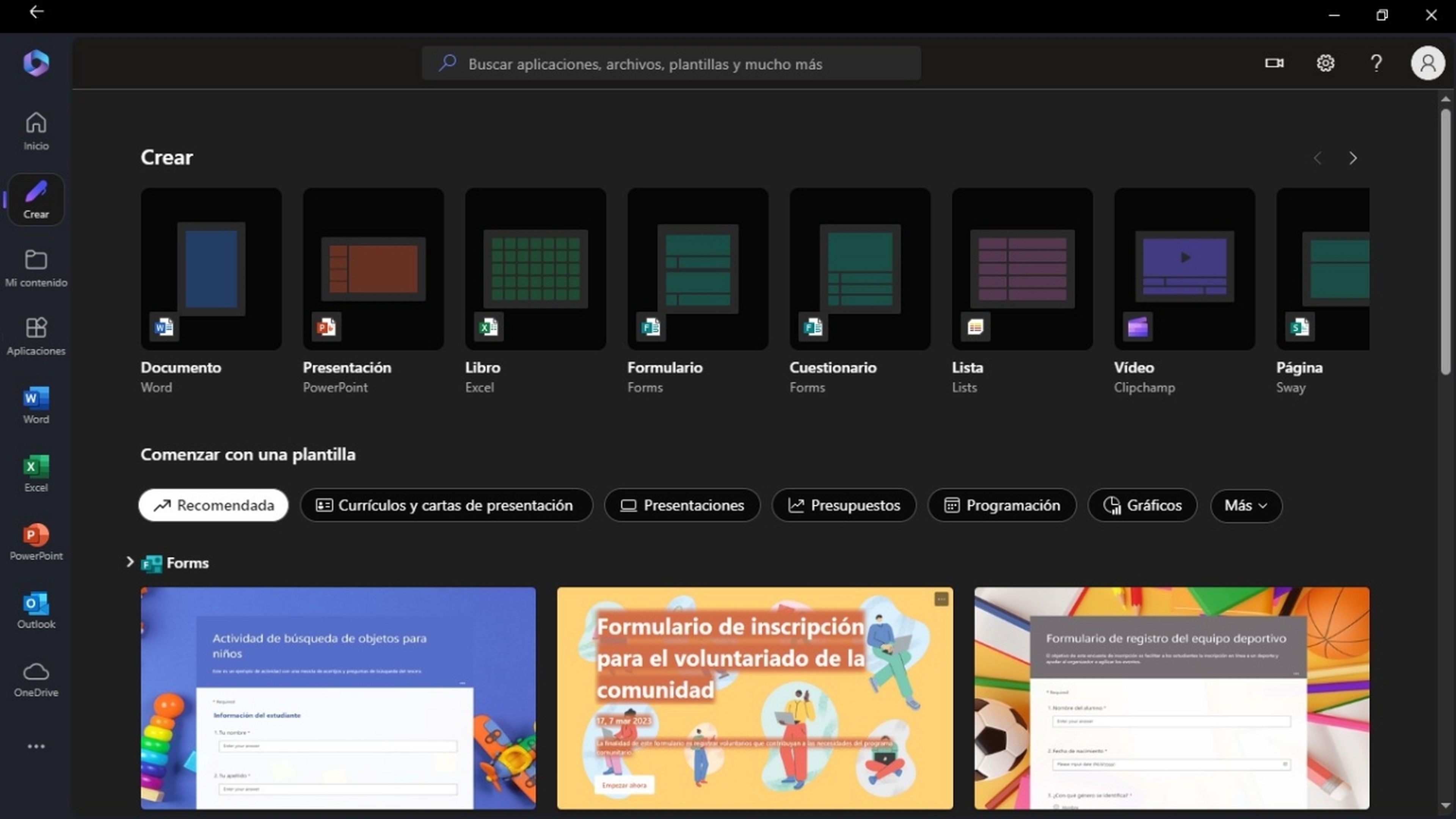Screen dimensions: 1456x819
Task: Create a new Forms Cuestionario
Action: [x=860, y=268]
